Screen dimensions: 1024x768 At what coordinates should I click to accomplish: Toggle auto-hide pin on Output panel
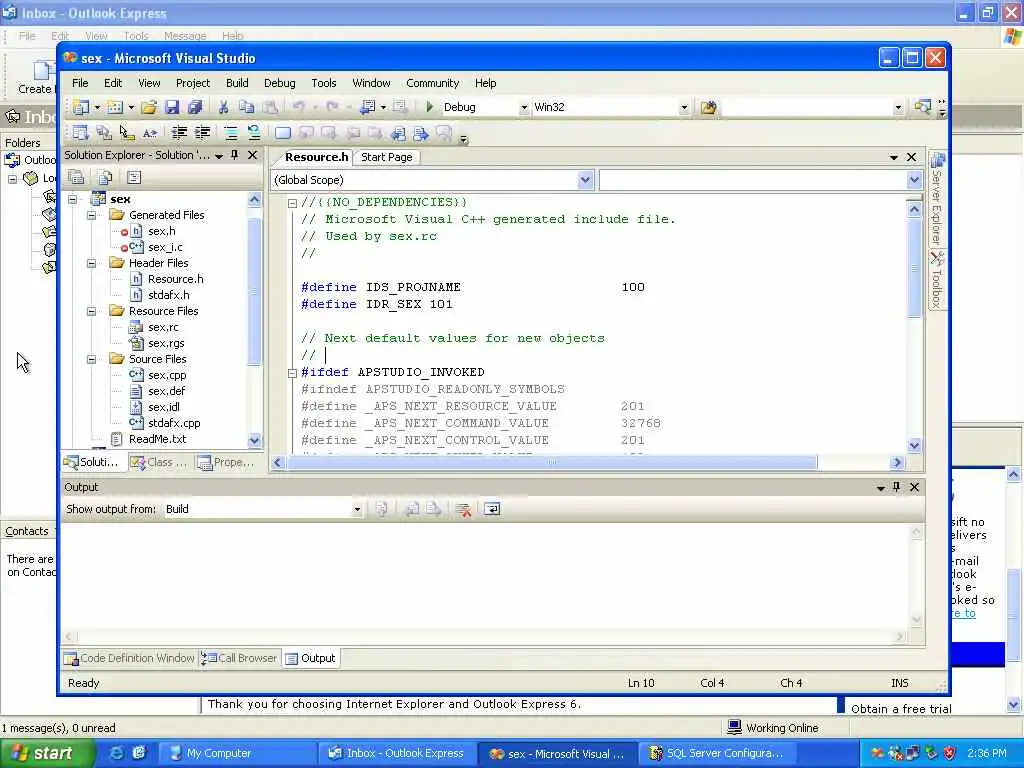click(897, 487)
